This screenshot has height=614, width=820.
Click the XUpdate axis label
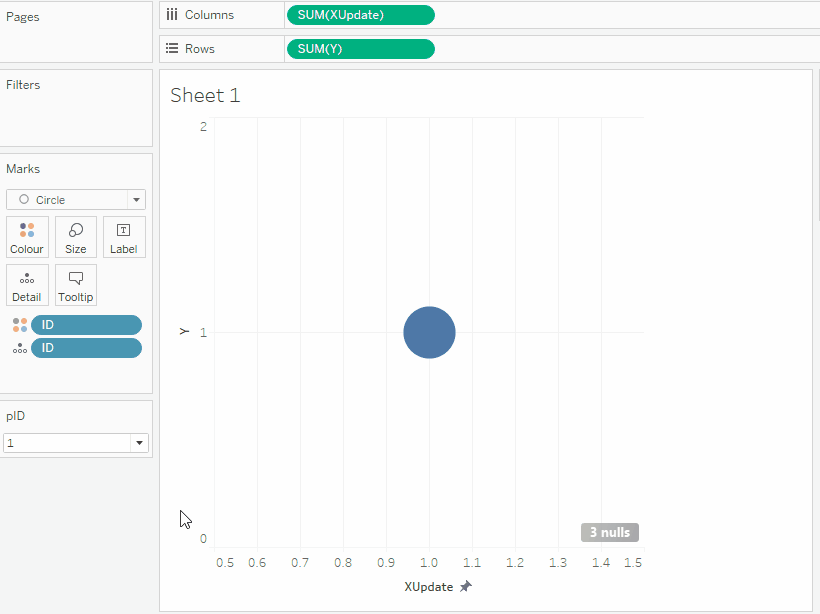click(x=431, y=586)
